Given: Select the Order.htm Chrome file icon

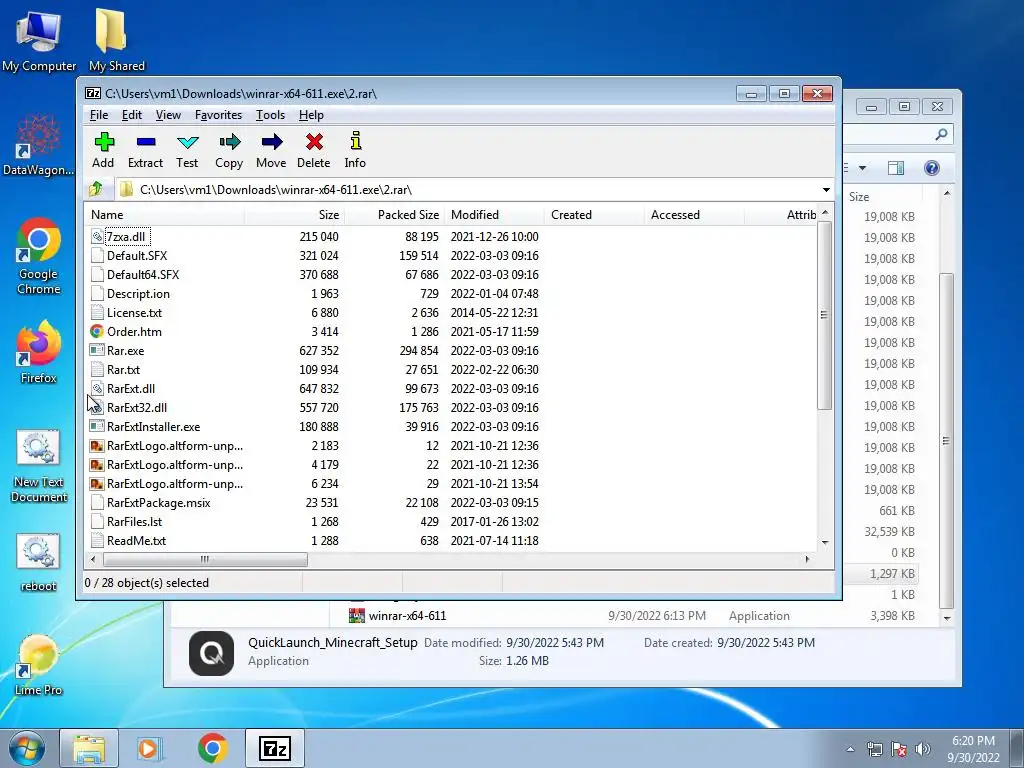Looking at the screenshot, I should [97, 332].
